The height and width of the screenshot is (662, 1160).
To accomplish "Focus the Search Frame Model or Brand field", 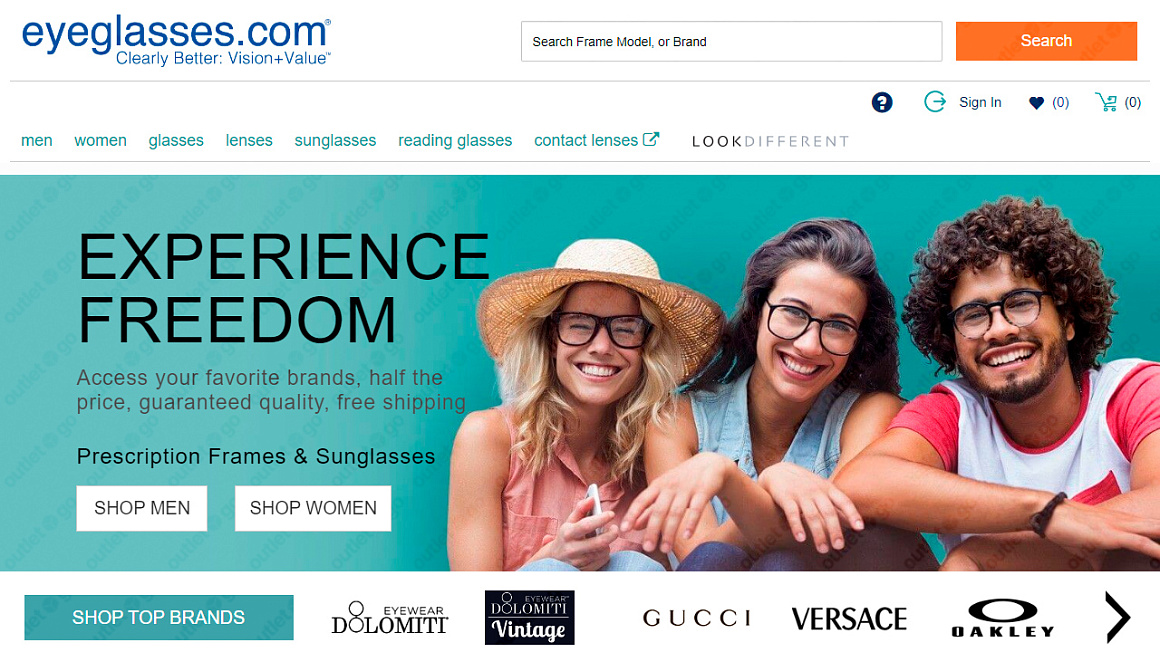I will point(732,41).
